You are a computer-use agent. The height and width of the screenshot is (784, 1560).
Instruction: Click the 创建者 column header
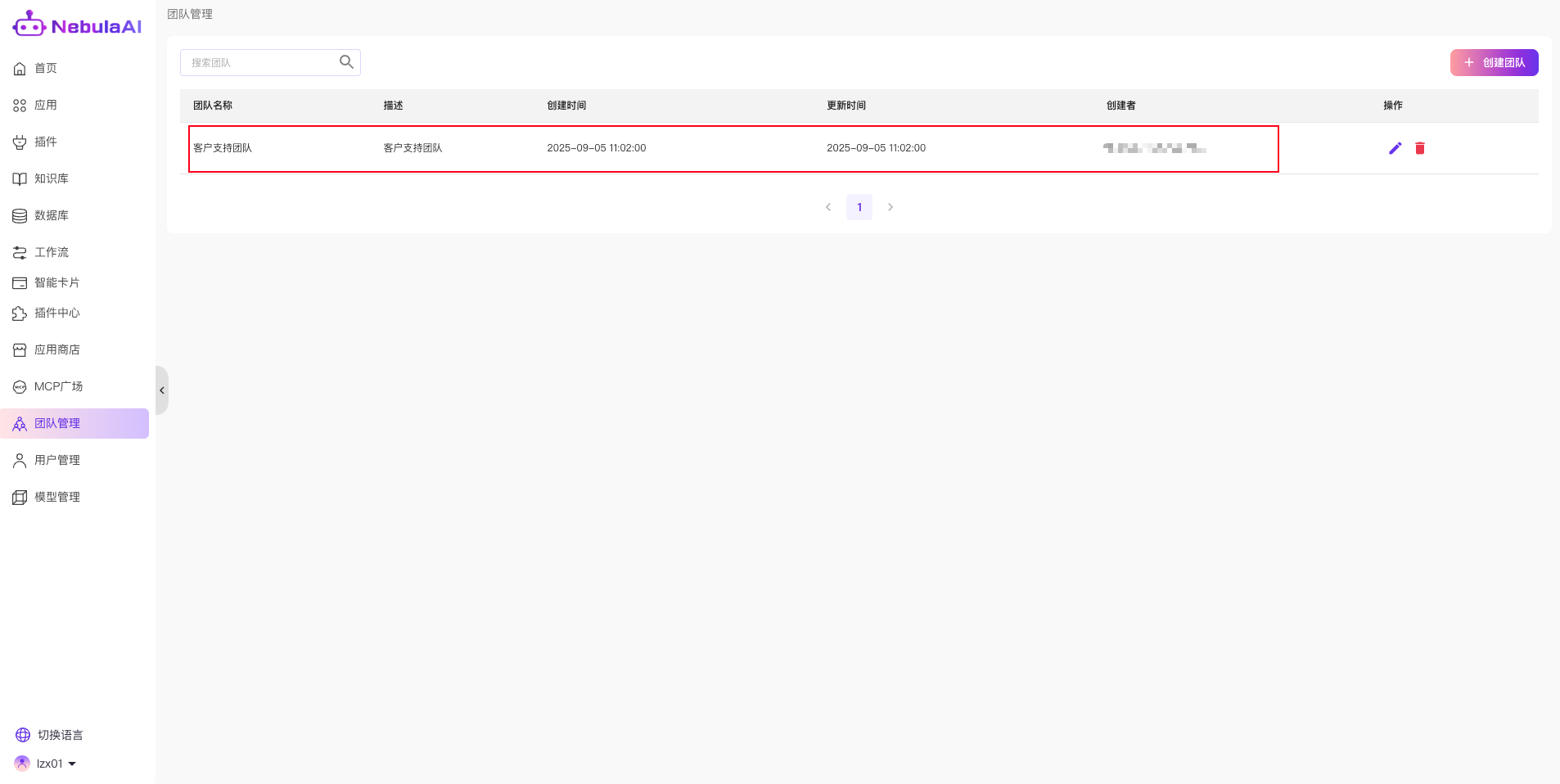click(1121, 106)
